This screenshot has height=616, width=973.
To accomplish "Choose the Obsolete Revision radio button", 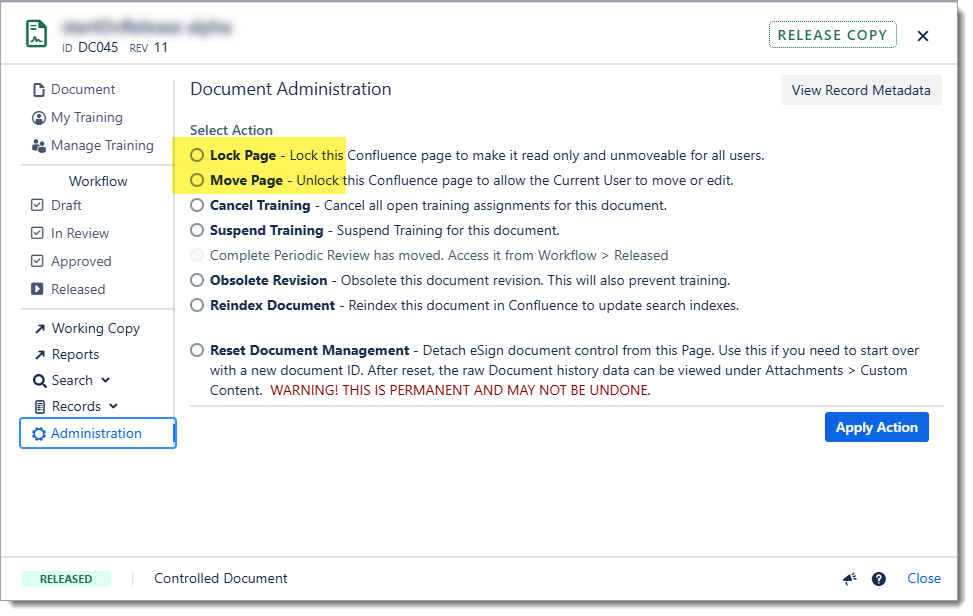I will pyautogui.click(x=197, y=281).
